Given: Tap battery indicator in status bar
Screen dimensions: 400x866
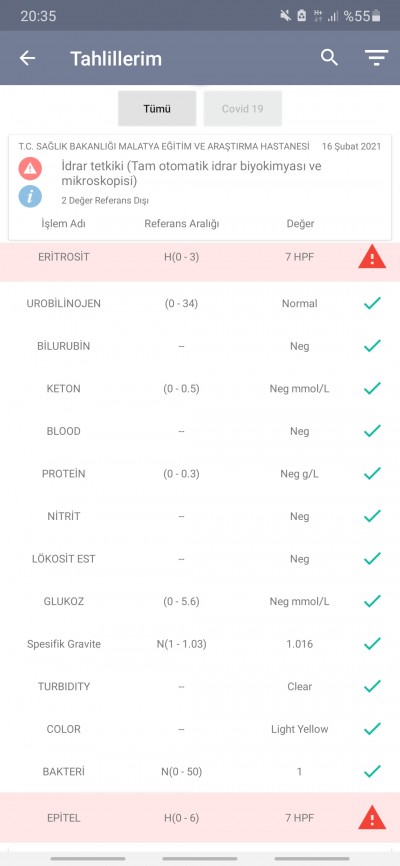Looking at the screenshot, I should [376, 16].
